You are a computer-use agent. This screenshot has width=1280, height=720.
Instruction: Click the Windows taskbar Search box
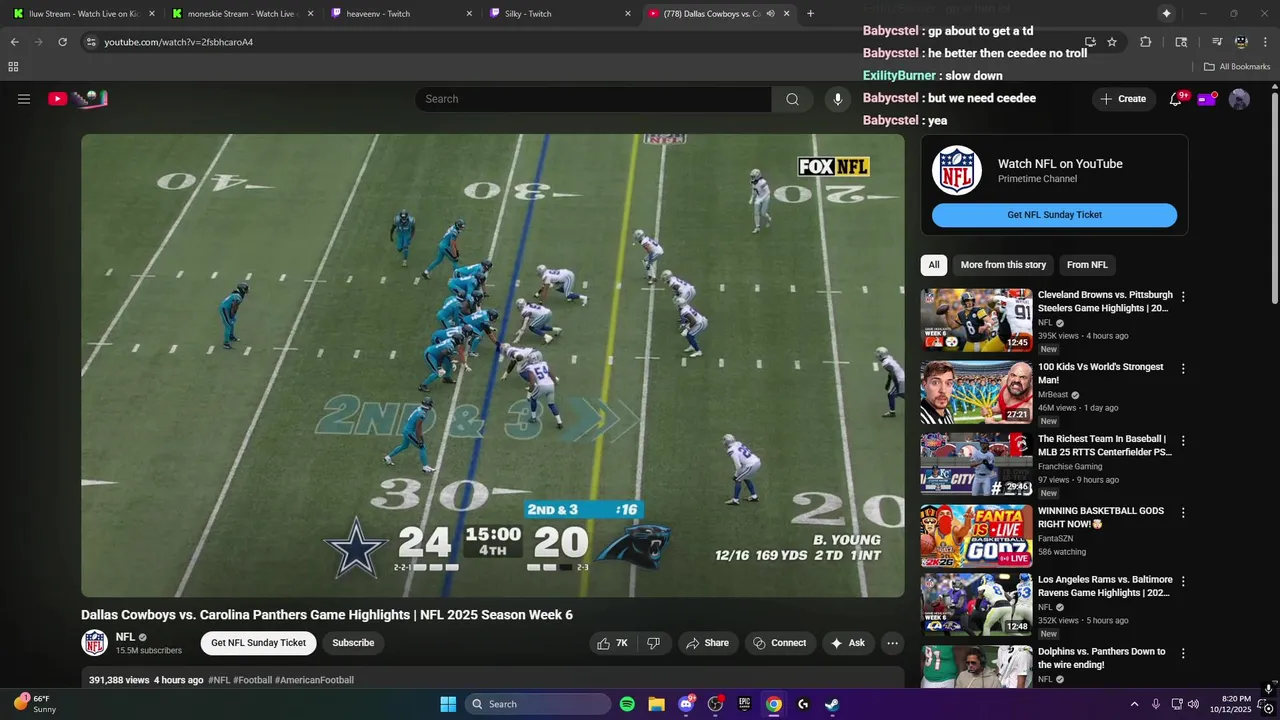click(539, 704)
